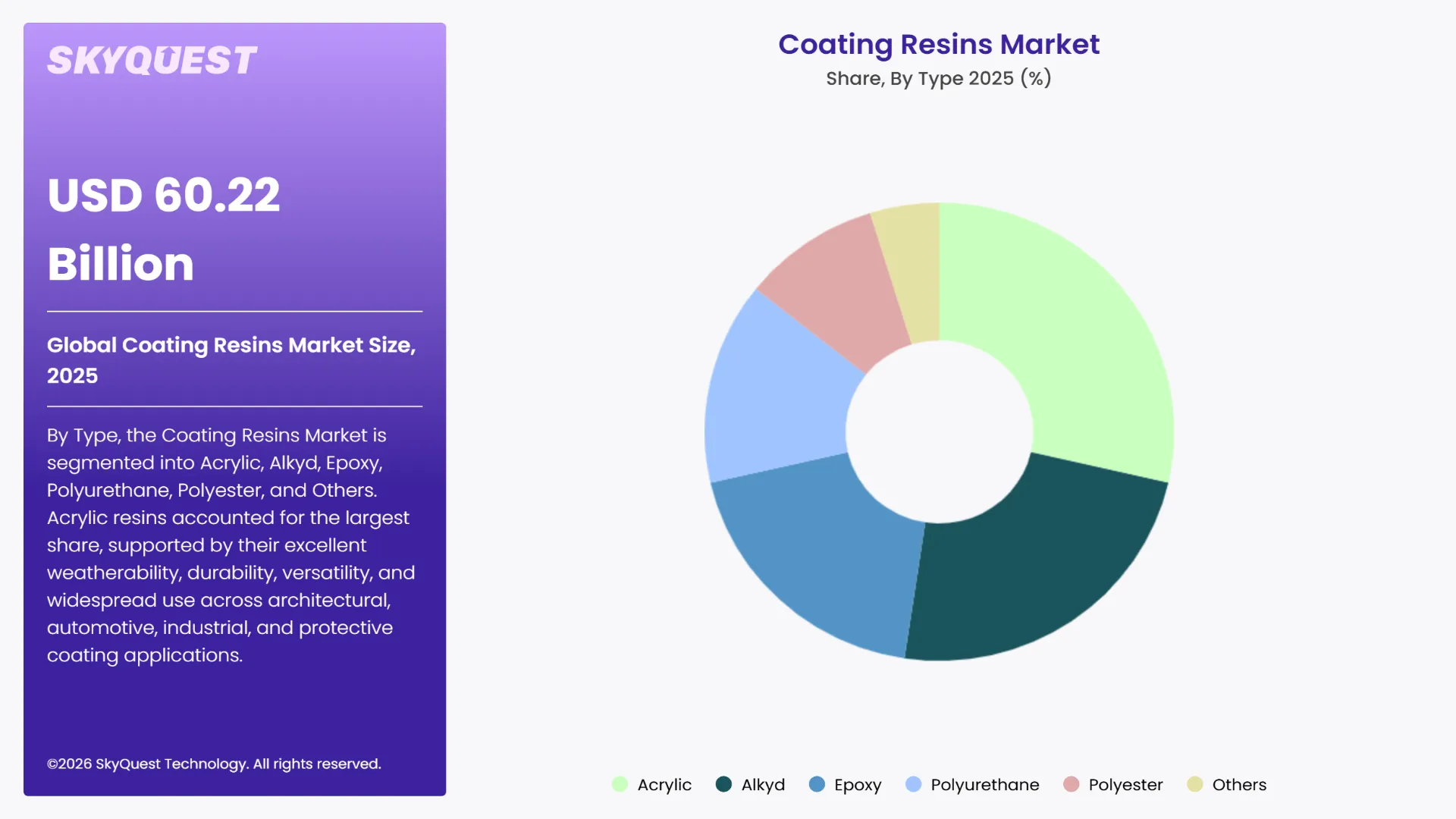
Task: Click 'Global Coating Resins Market Size, 2025' heading
Action: tap(231, 360)
